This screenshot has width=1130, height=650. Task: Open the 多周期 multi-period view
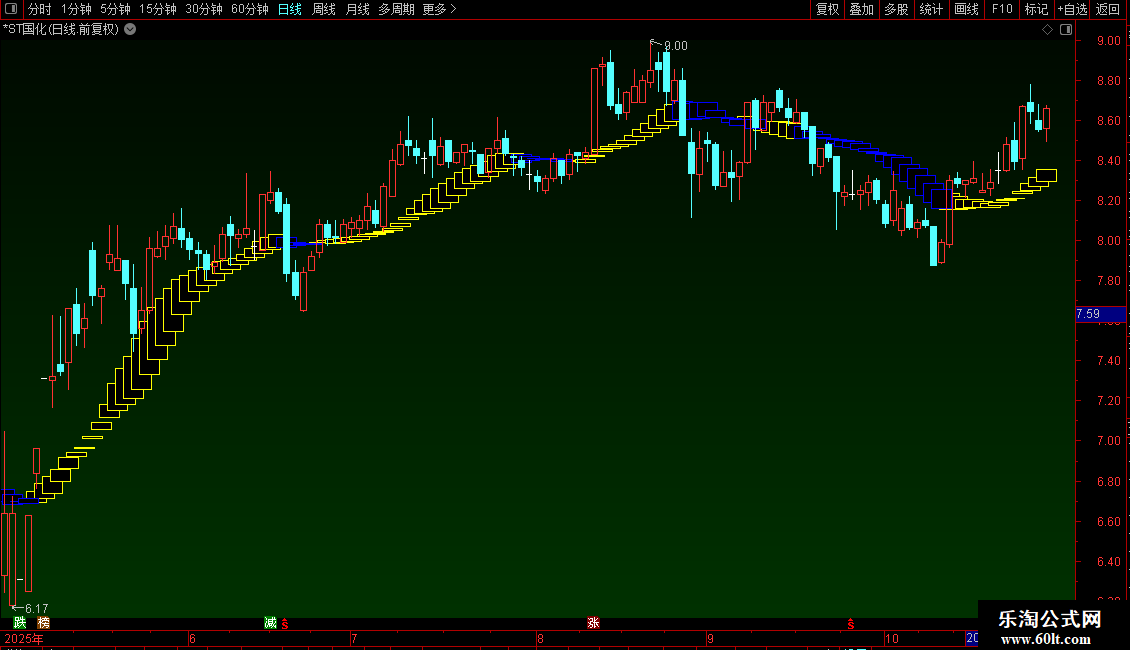[396, 9]
